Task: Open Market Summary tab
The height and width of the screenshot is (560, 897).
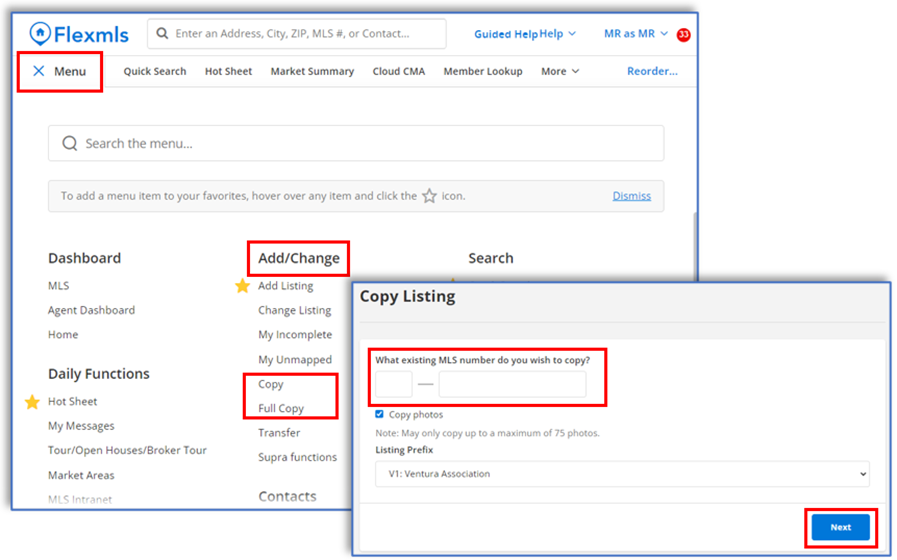Action: [x=312, y=72]
